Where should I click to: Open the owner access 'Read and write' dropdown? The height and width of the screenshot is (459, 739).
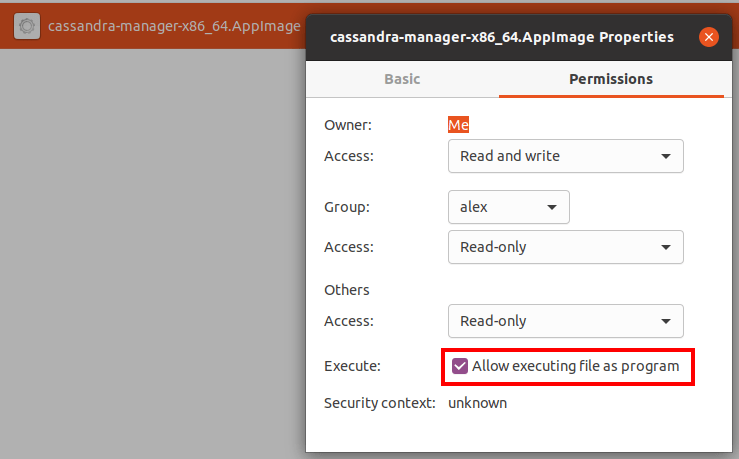[x=565, y=156]
